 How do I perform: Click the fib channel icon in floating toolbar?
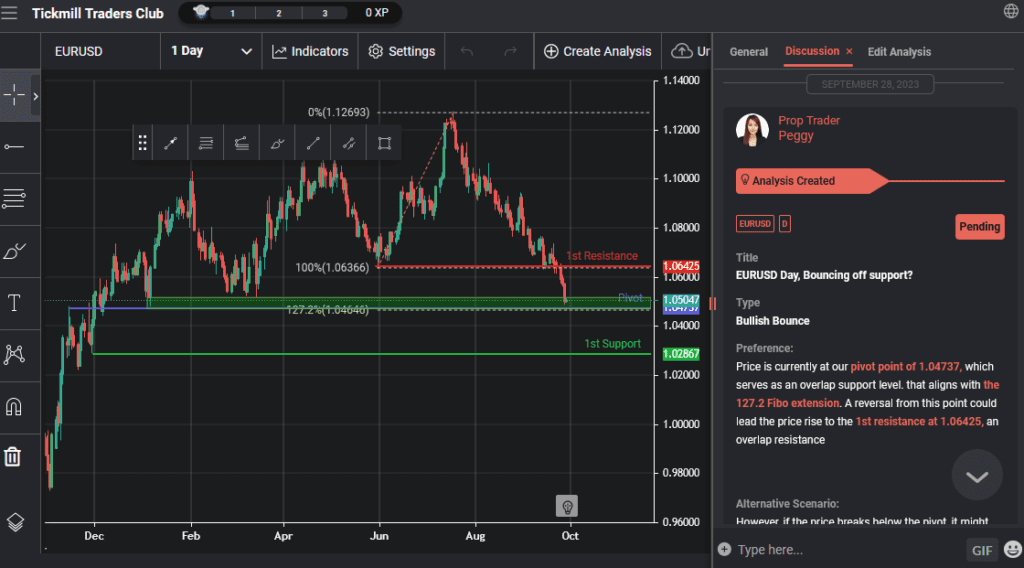click(x=242, y=143)
